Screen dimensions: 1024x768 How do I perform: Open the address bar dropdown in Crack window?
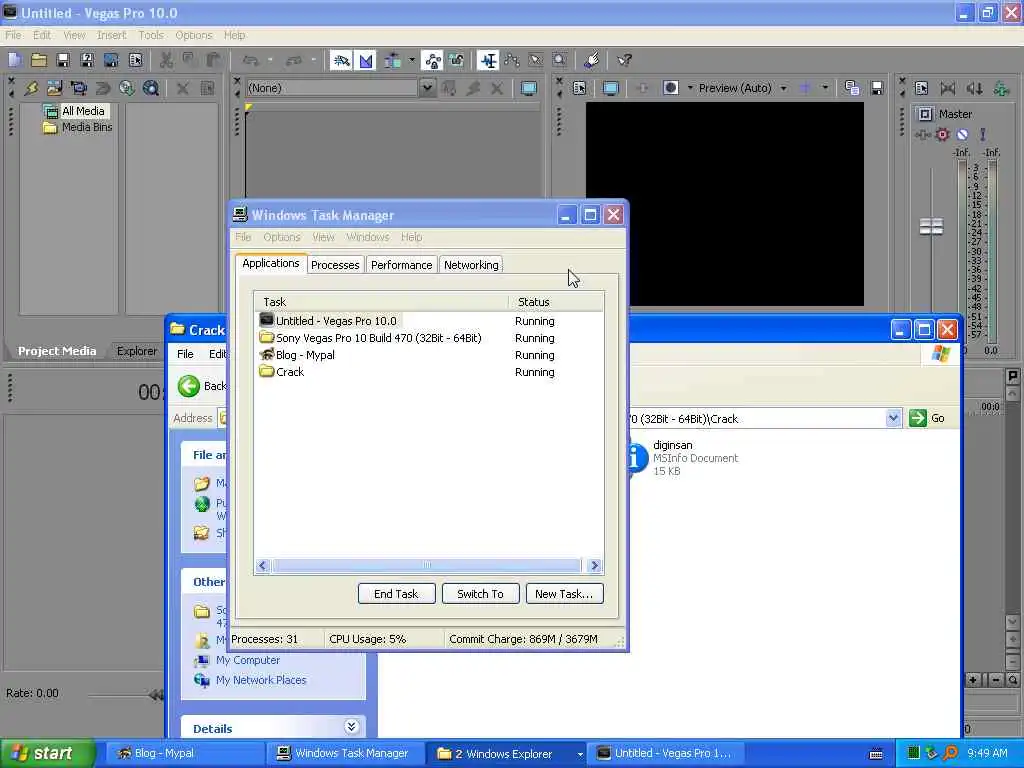[893, 418]
